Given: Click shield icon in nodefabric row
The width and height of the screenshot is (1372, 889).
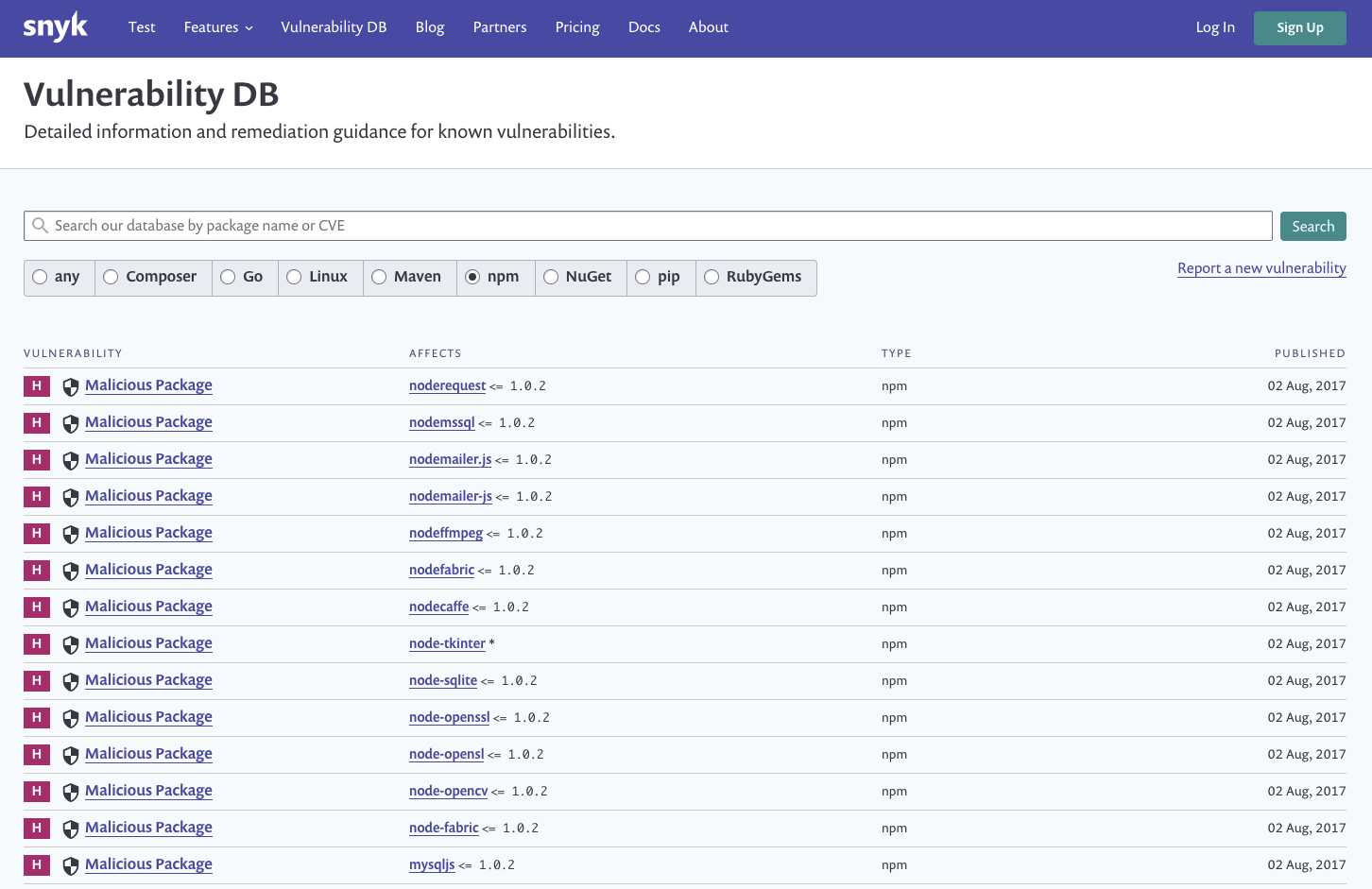Looking at the screenshot, I should point(71,572).
